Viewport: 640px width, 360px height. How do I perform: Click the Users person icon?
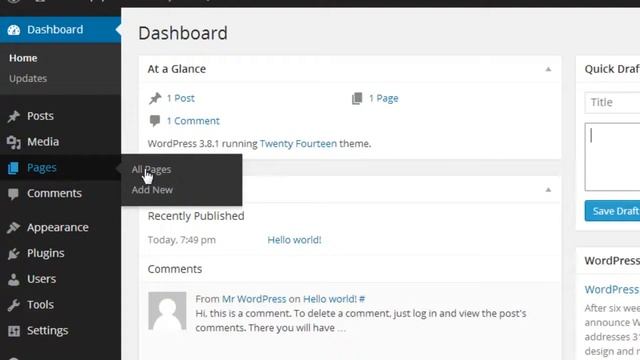(x=13, y=279)
